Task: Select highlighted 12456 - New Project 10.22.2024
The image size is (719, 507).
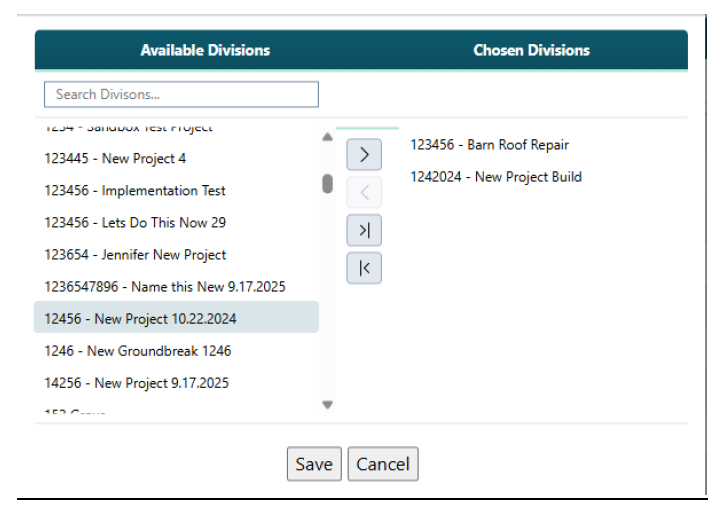Action: pyautogui.click(x=140, y=318)
